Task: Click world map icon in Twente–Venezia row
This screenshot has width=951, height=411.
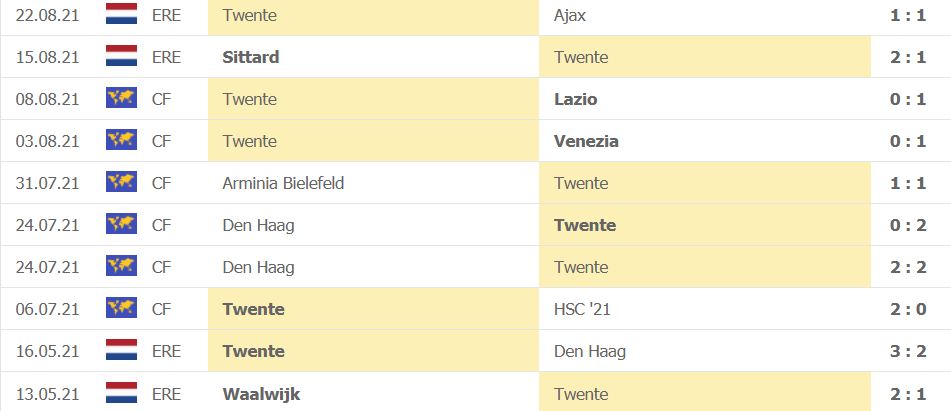Action: tap(121, 141)
